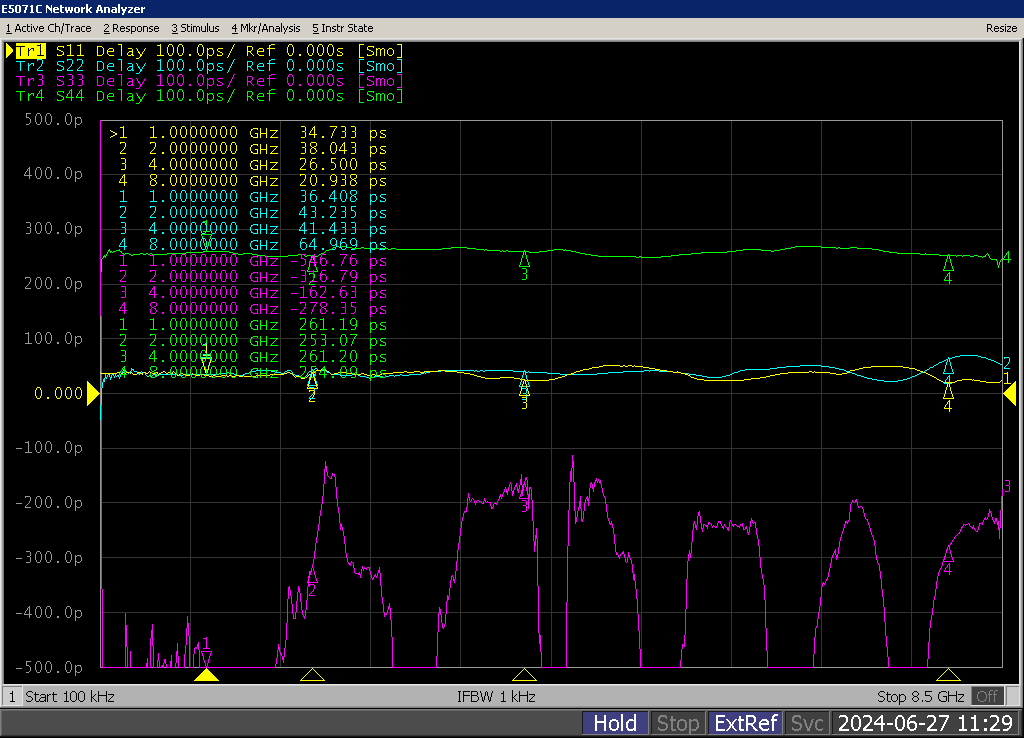Click the Resize button
The image size is (1024, 738).
point(1001,28)
